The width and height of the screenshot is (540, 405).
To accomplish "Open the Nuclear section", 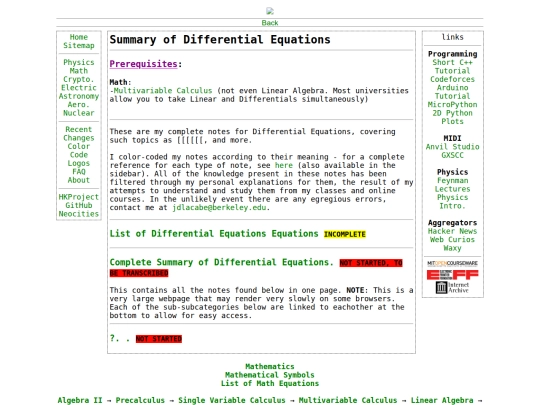I will tap(79, 113).
